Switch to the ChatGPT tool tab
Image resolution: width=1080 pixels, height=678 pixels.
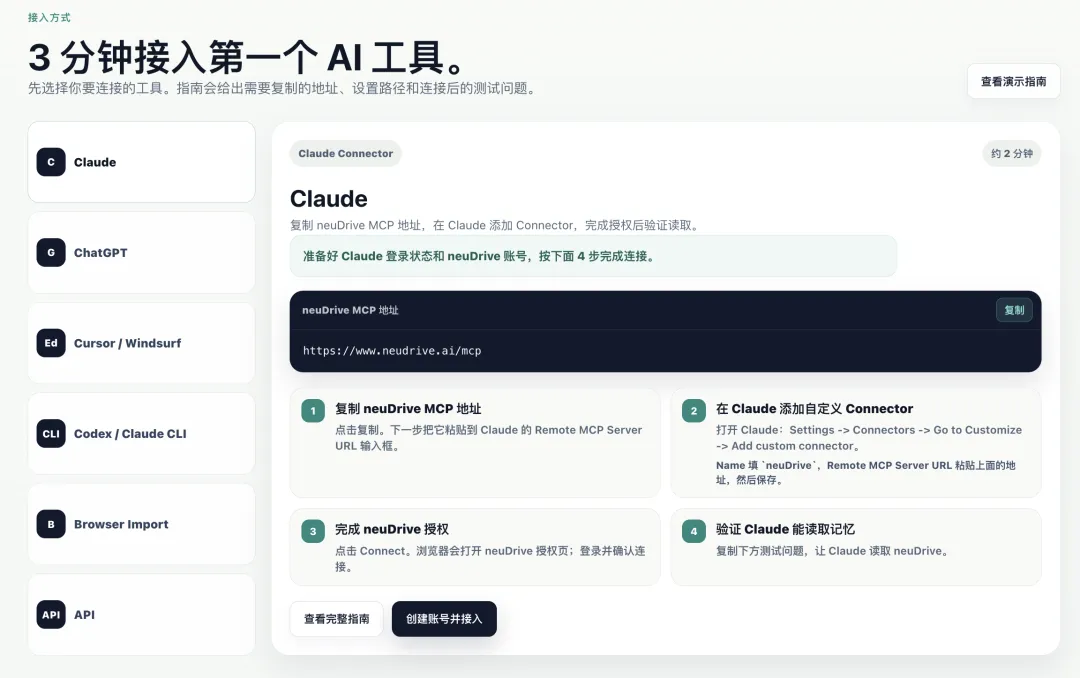pyautogui.click(x=141, y=253)
